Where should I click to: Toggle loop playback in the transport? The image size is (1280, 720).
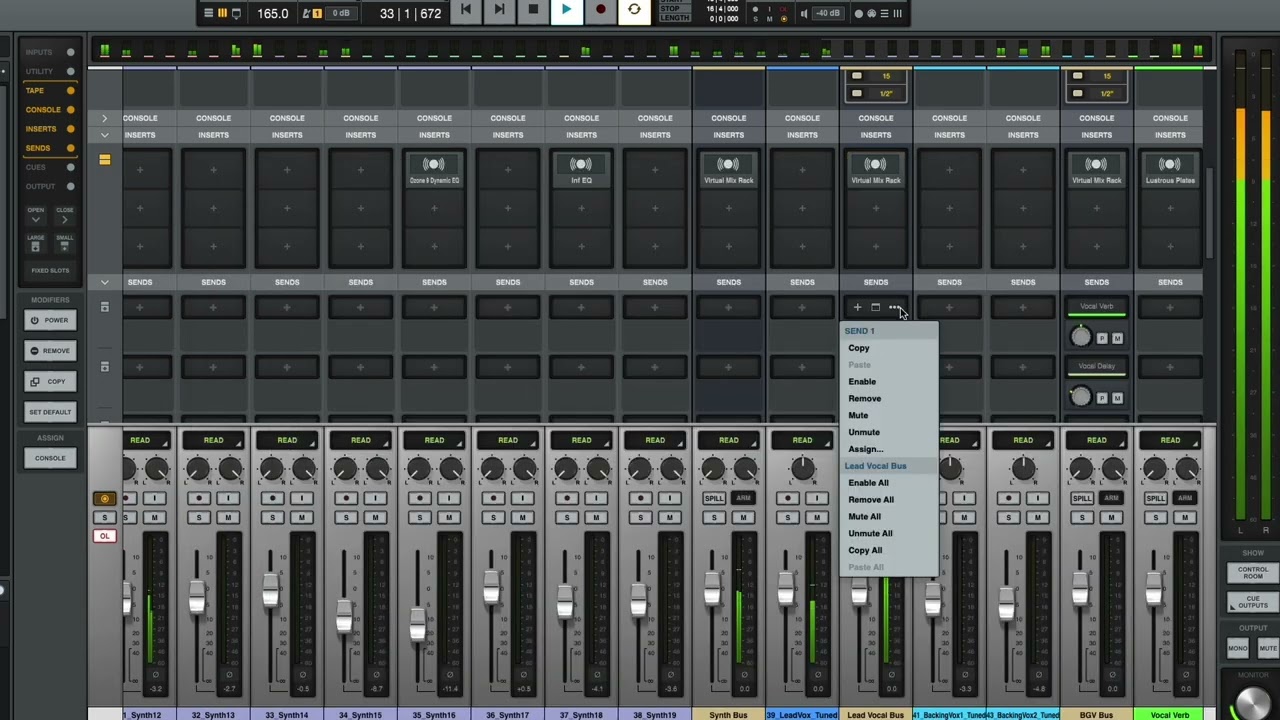coord(634,11)
